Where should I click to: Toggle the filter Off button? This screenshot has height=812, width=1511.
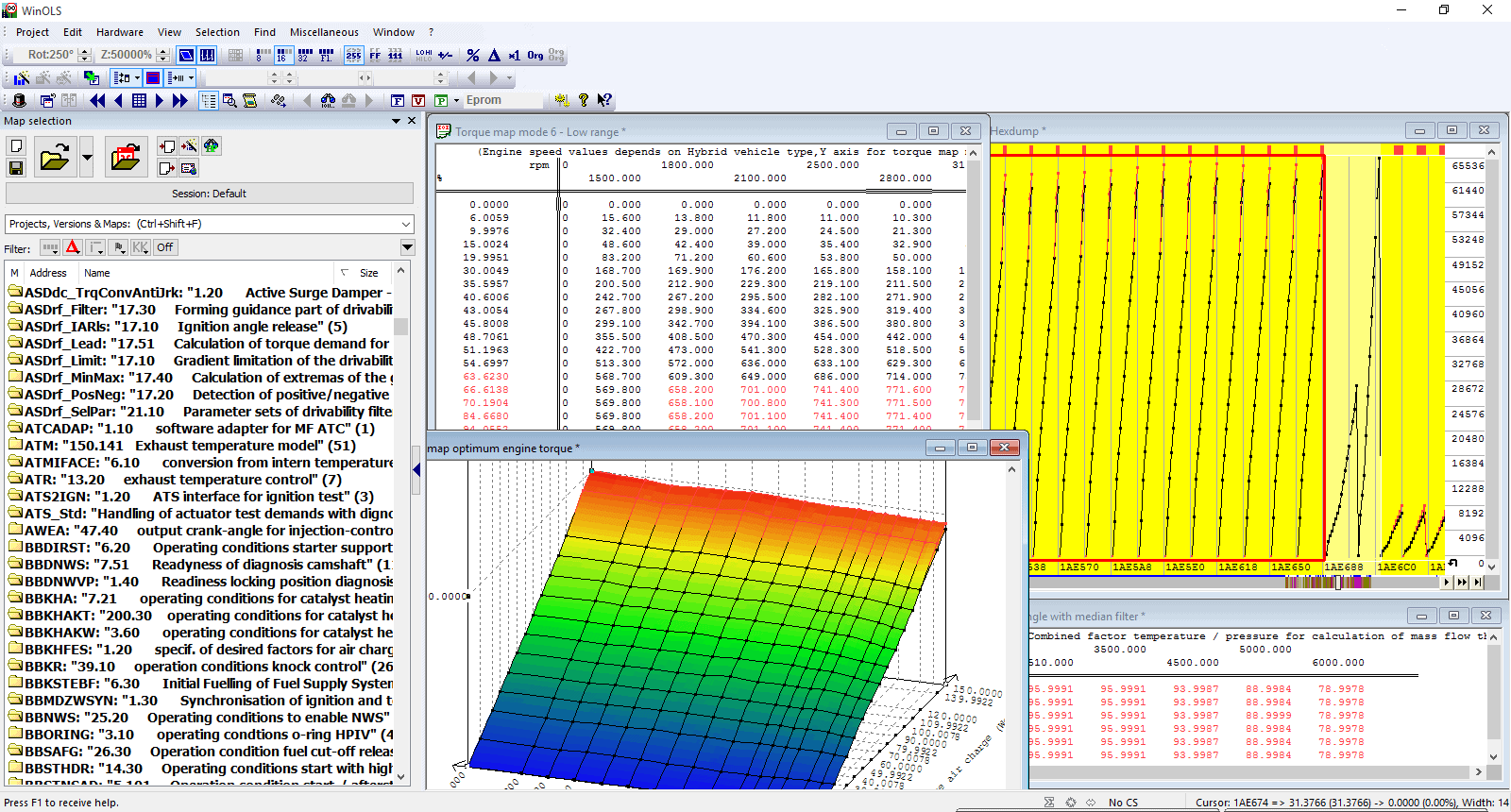[165, 247]
